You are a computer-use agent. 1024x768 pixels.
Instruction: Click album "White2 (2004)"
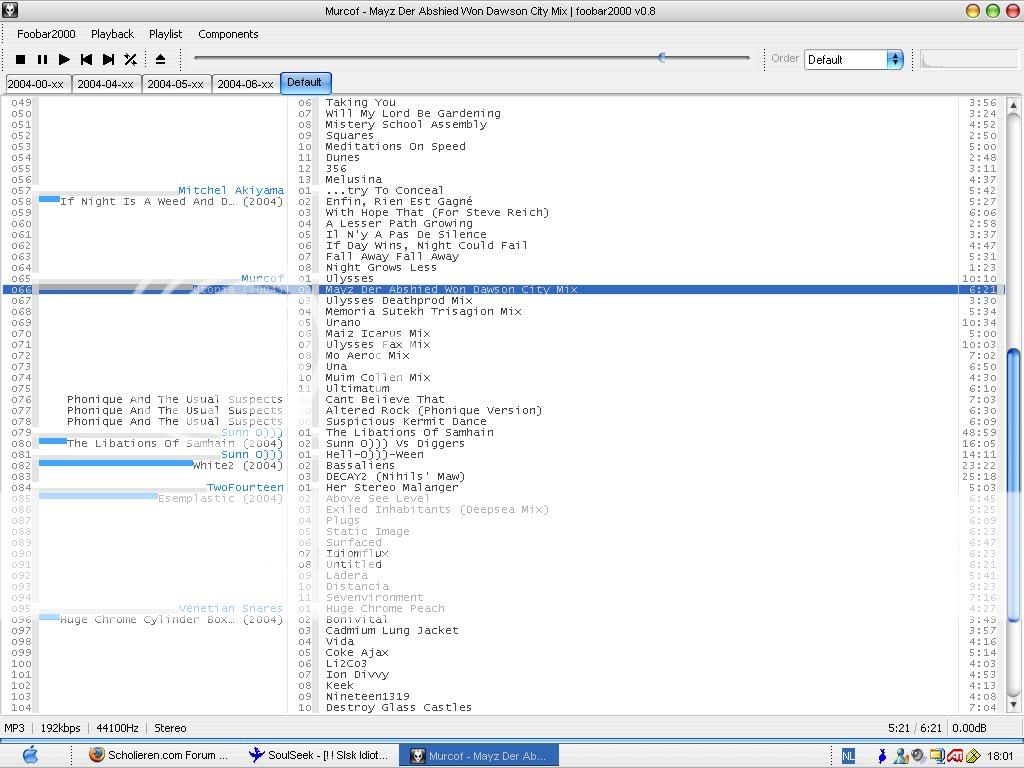[238, 466]
